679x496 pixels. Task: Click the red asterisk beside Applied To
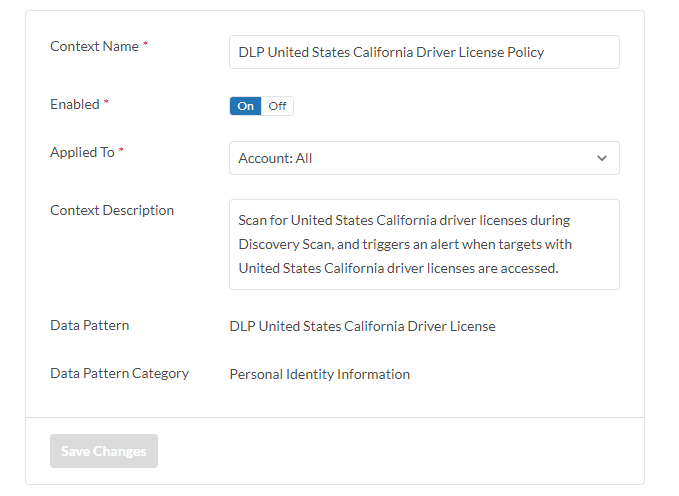122,151
